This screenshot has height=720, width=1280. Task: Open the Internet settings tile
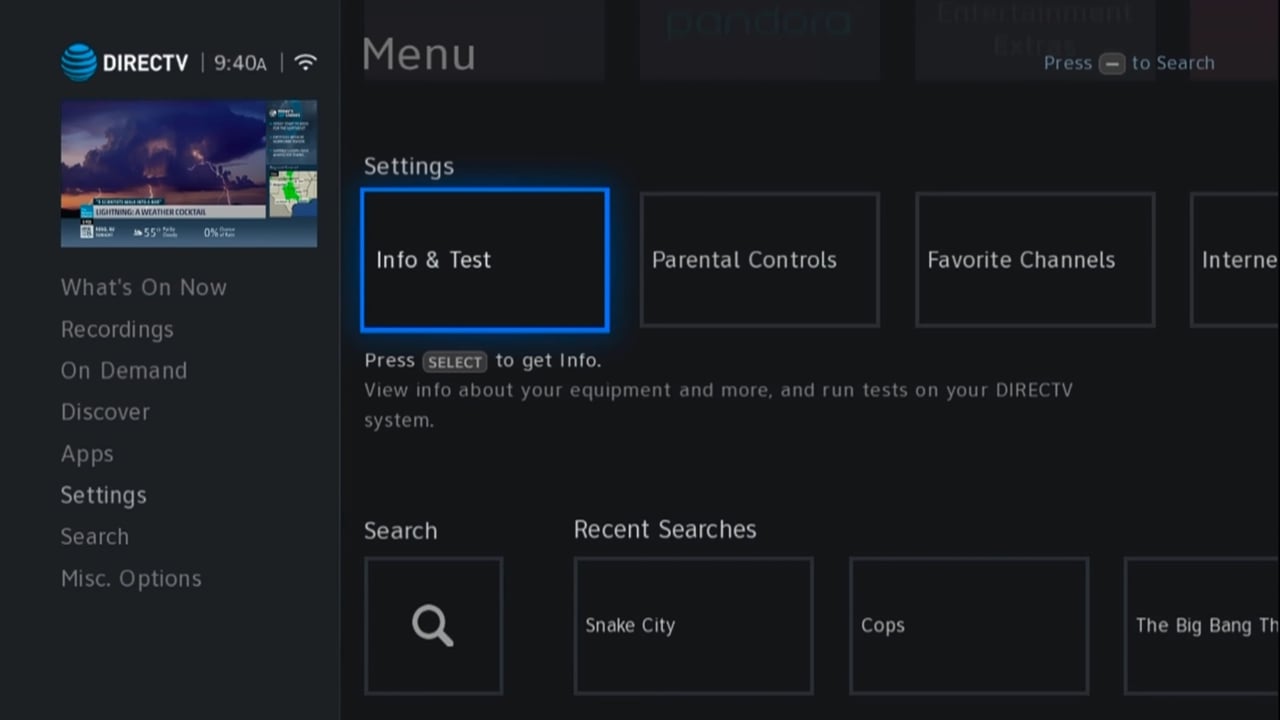(x=1240, y=260)
